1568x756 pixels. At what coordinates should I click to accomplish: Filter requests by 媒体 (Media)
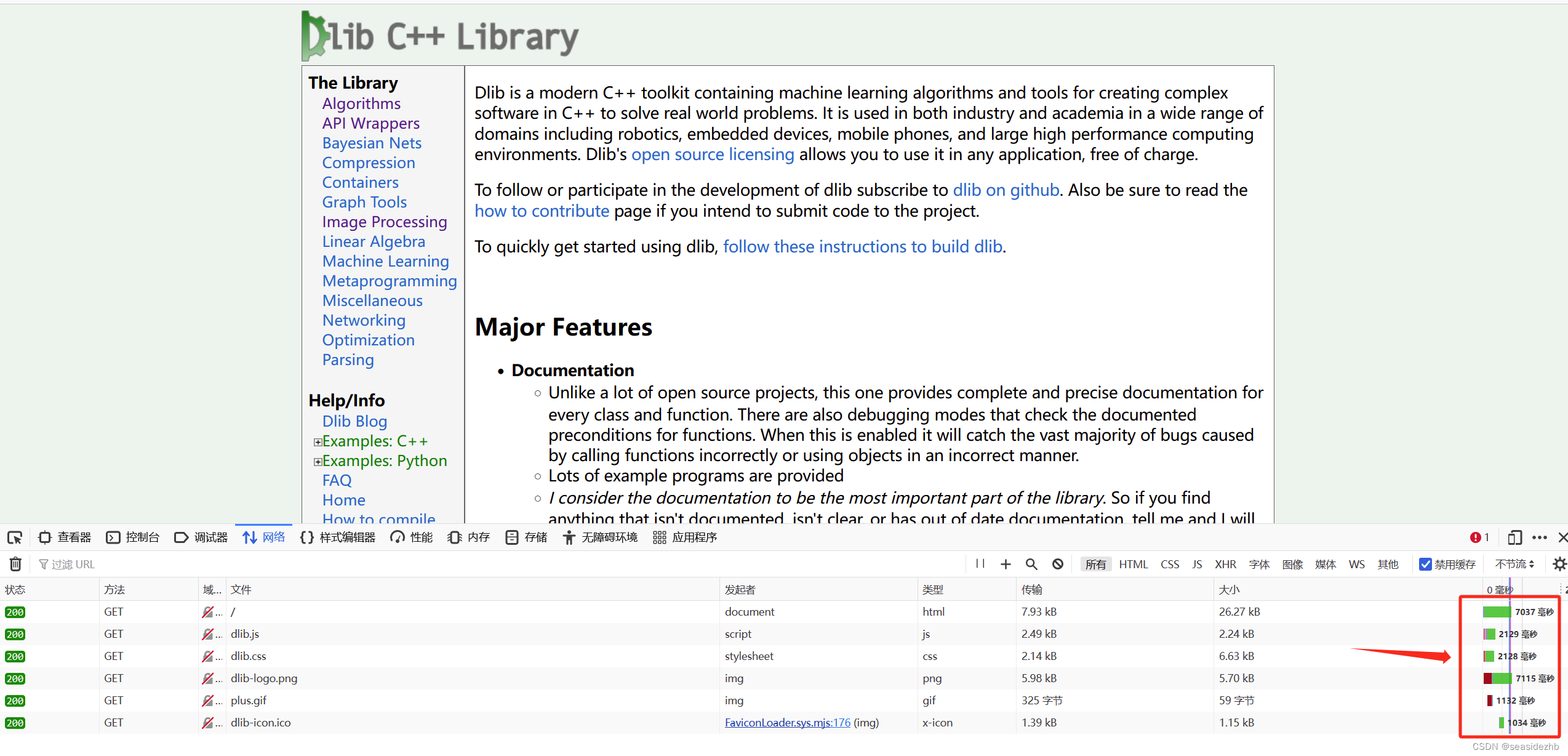click(x=1326, y=564)
